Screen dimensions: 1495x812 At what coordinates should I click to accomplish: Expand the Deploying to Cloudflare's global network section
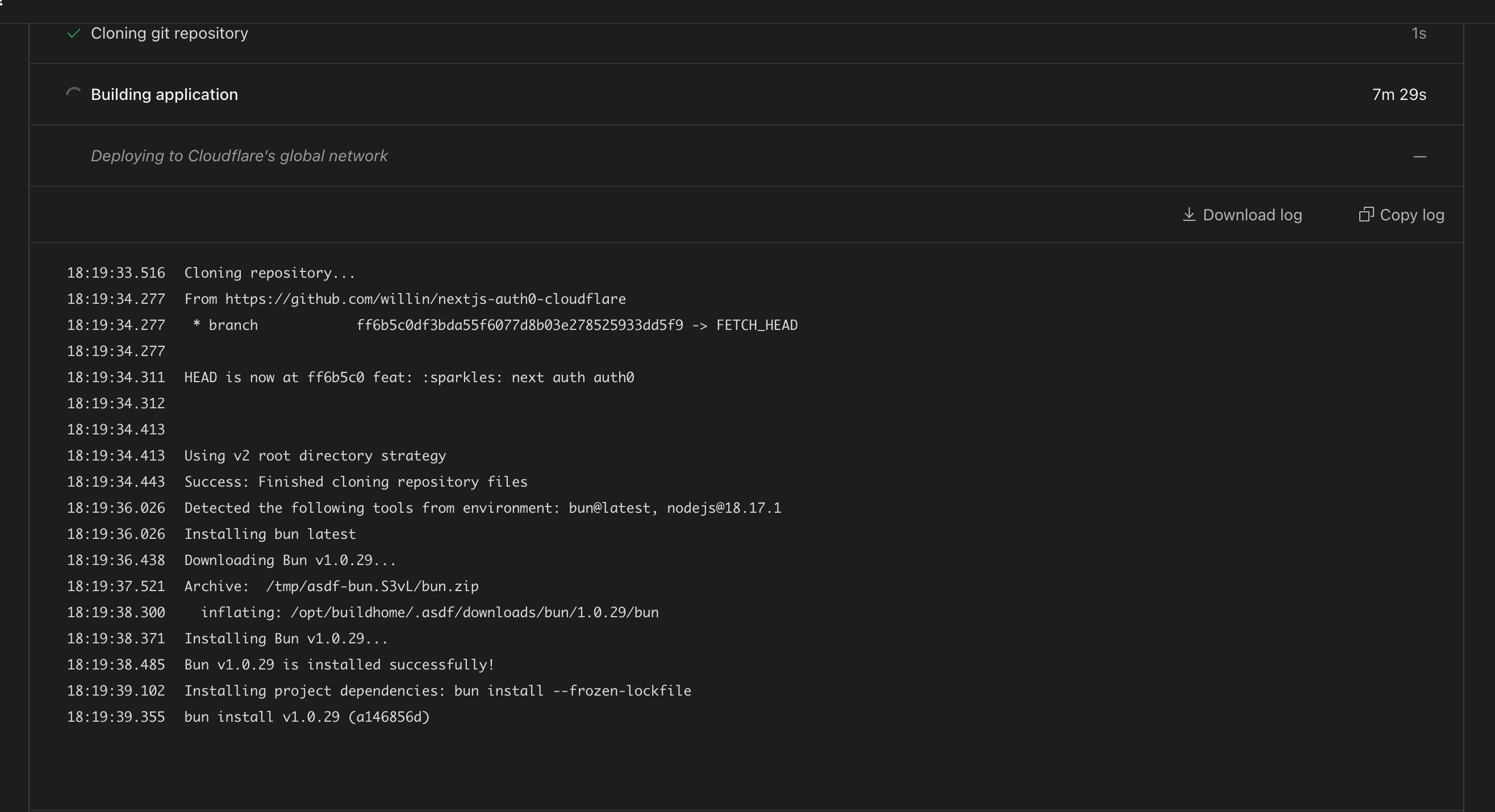tap(240, 156)
